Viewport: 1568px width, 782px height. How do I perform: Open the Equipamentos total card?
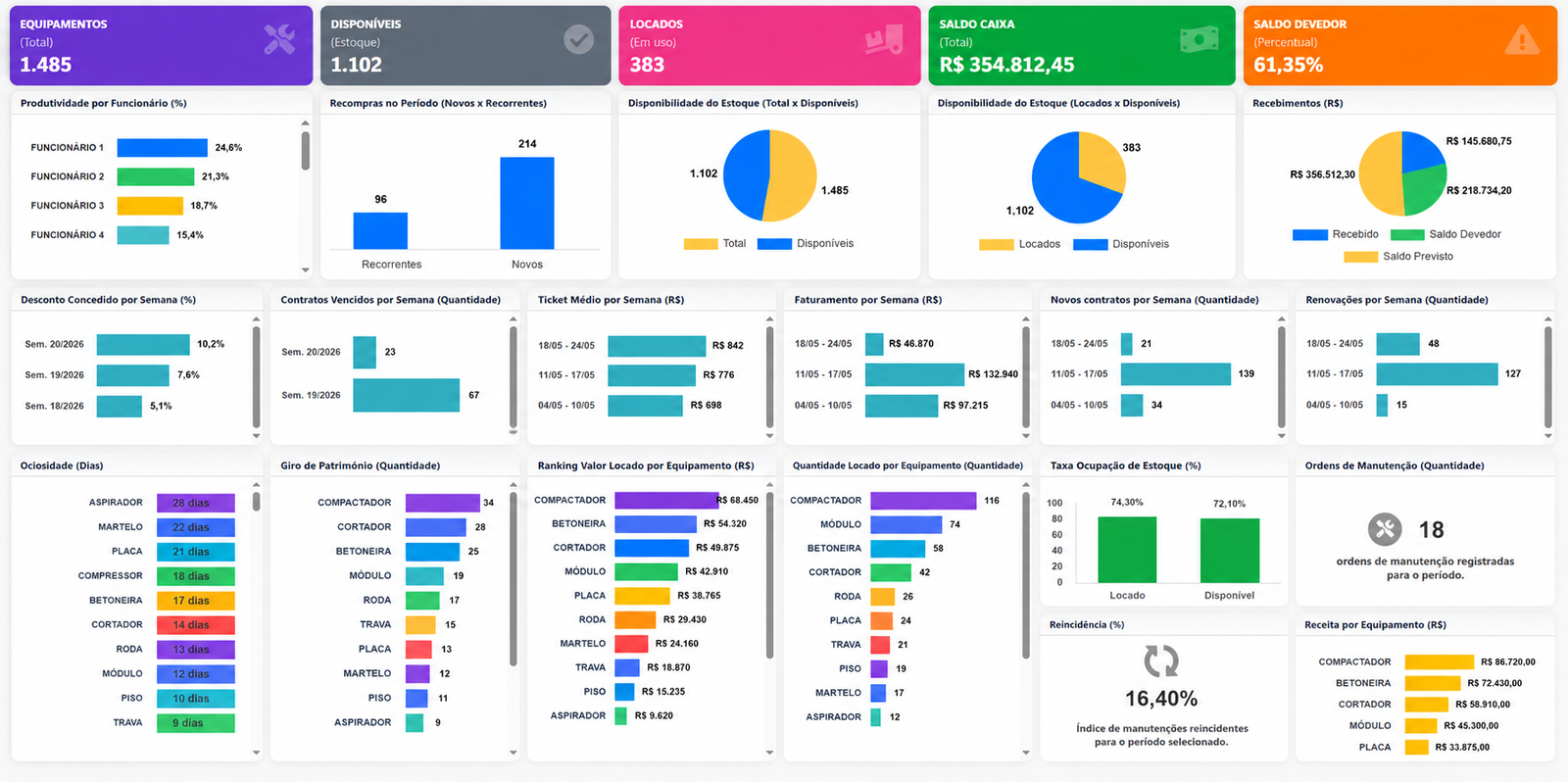(162, 46)
